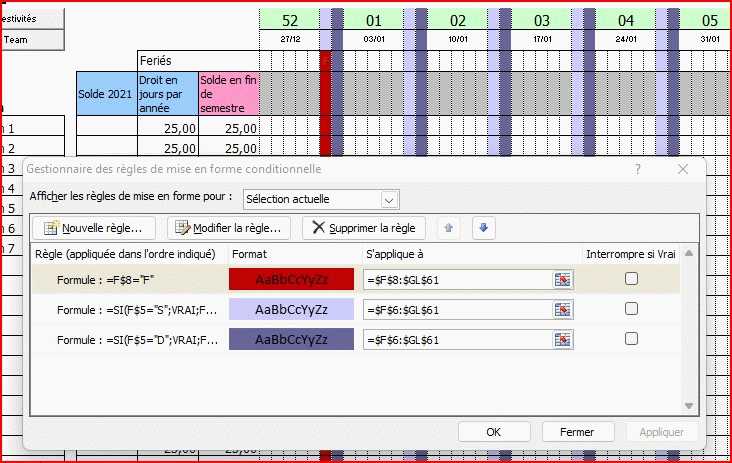The height and width of the screenshot is (463, 732).
Task: Select the red format preview swatch
Action: (291, 280)
